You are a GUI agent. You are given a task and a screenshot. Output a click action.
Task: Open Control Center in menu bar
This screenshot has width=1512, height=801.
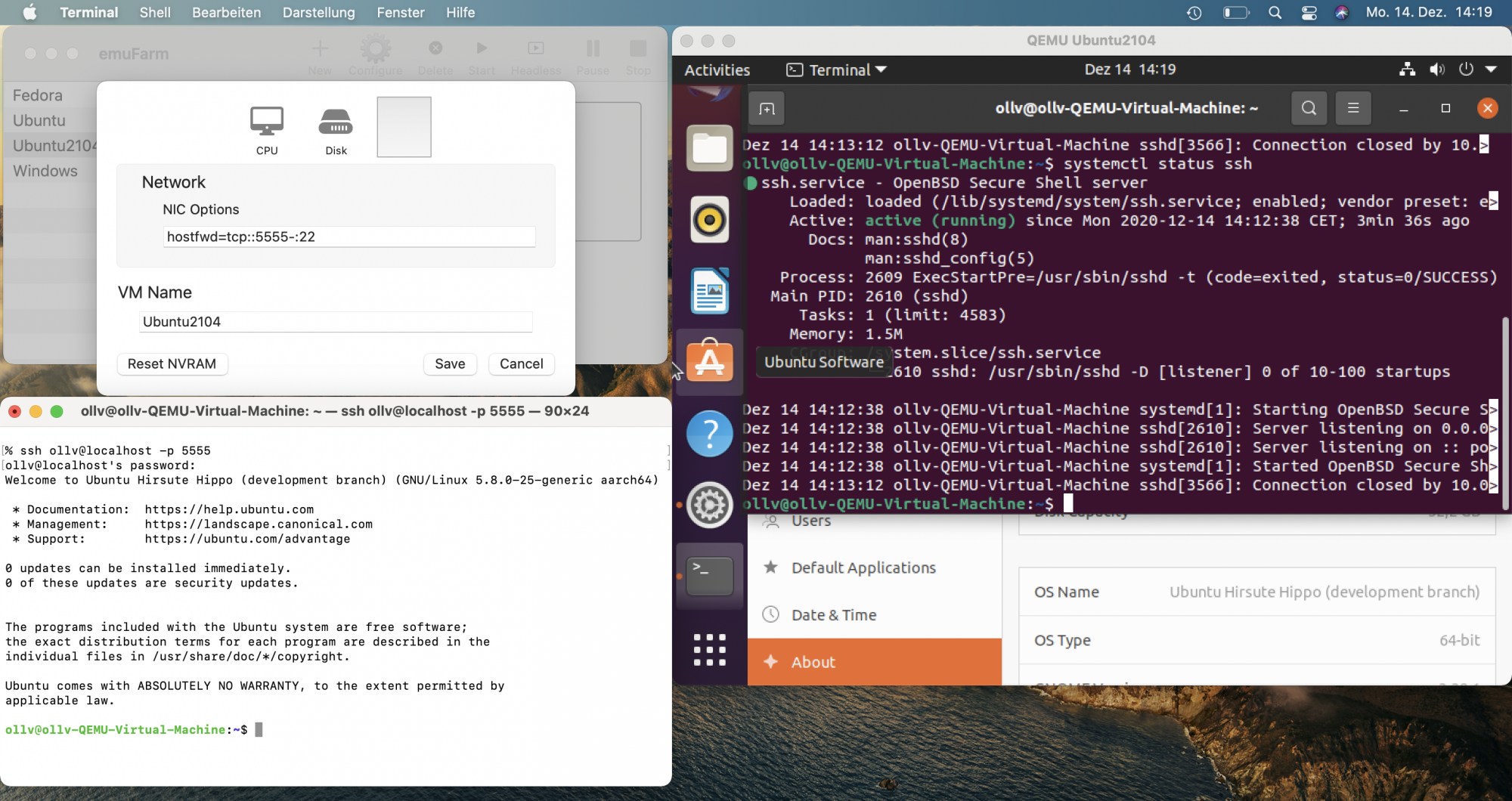pos(1309,12)
